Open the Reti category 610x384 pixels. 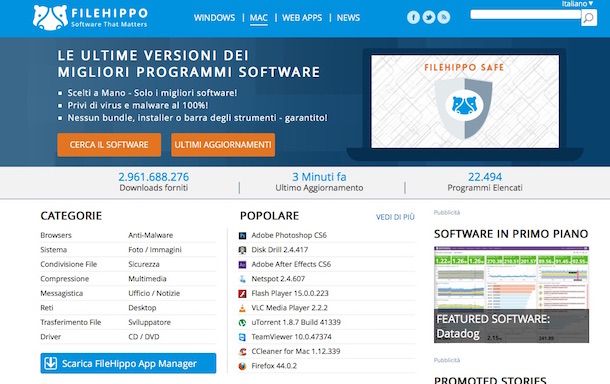47,307
